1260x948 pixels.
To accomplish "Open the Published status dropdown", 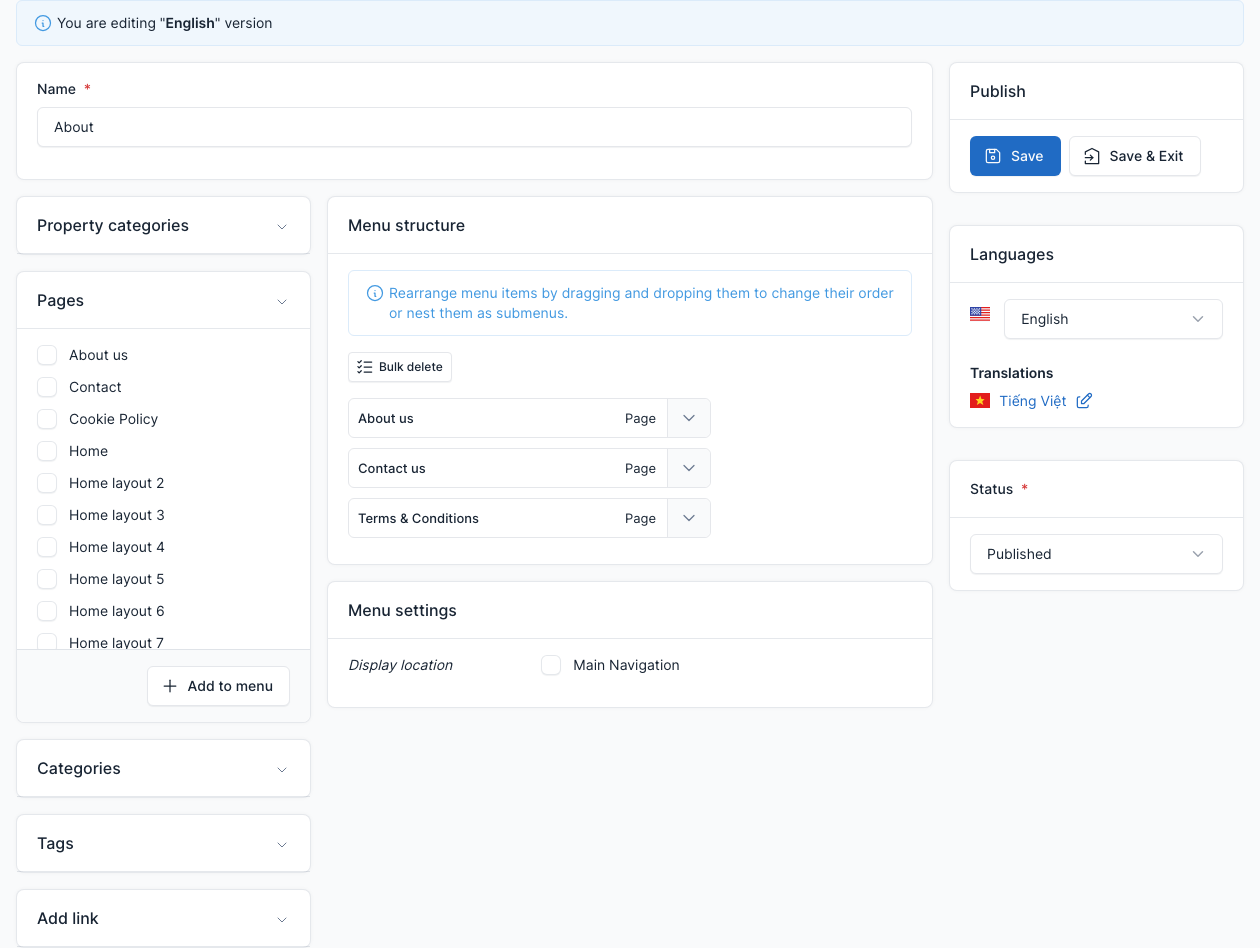I will tap(1096, 554).
